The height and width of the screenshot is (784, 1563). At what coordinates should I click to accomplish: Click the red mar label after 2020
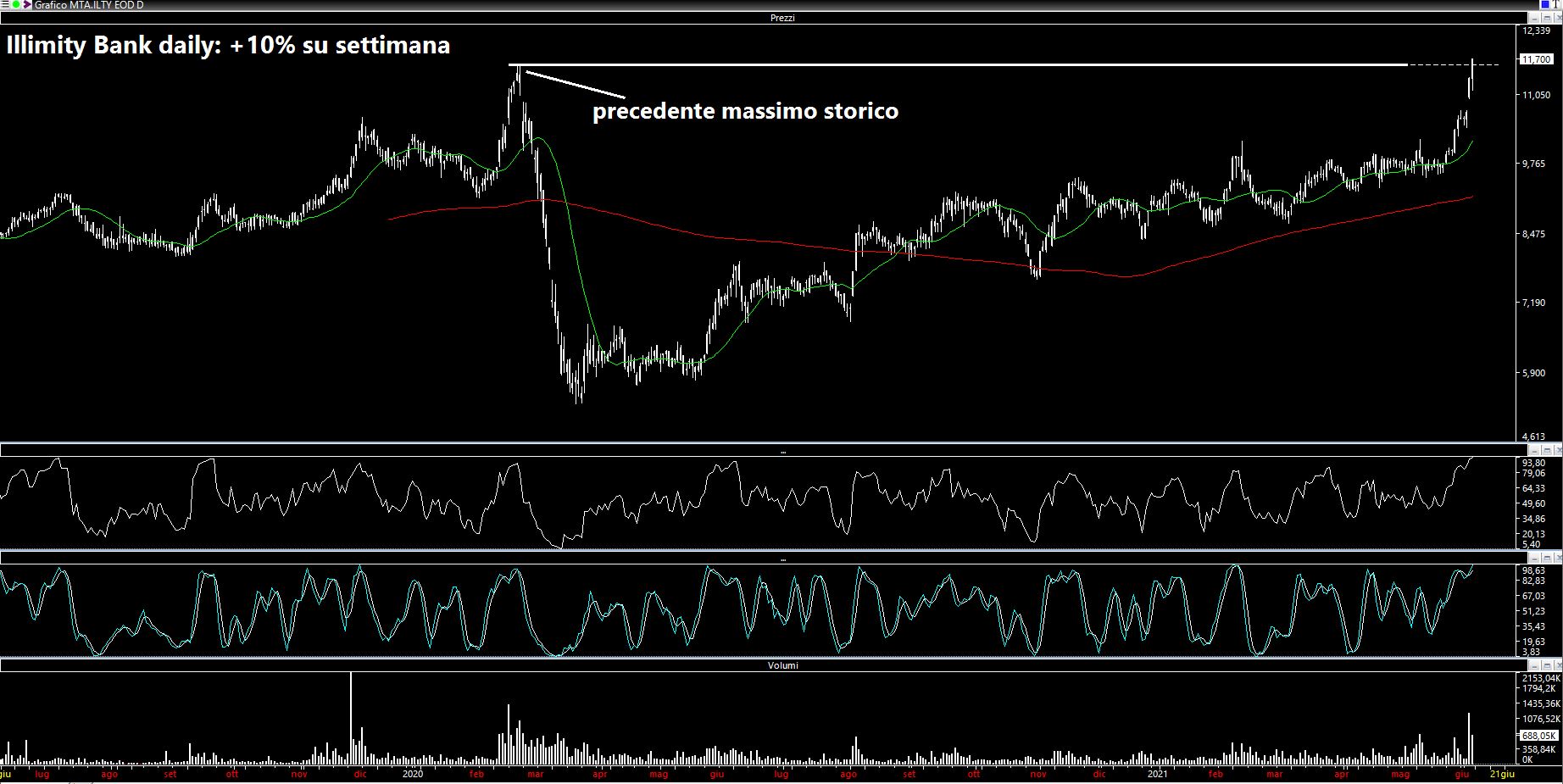click(535, 774)
